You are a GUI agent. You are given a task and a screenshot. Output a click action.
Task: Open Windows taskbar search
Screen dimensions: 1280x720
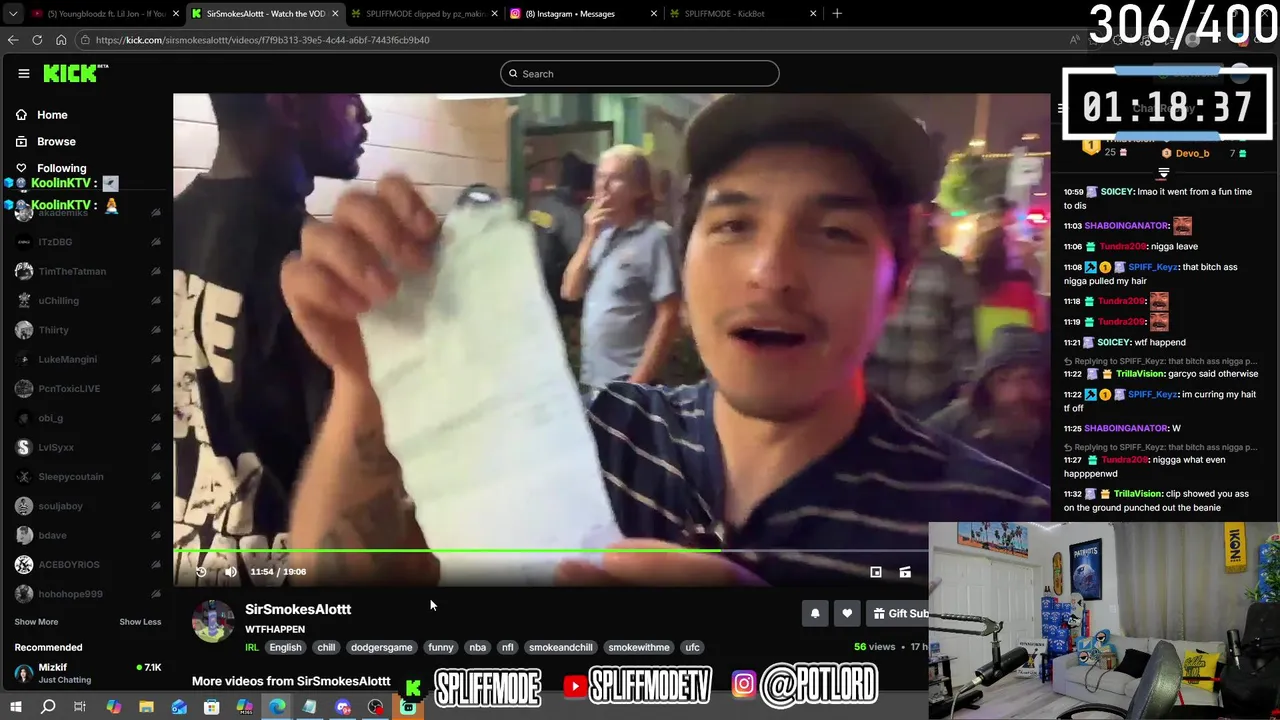pyautogui.click(x=48, y=707)
